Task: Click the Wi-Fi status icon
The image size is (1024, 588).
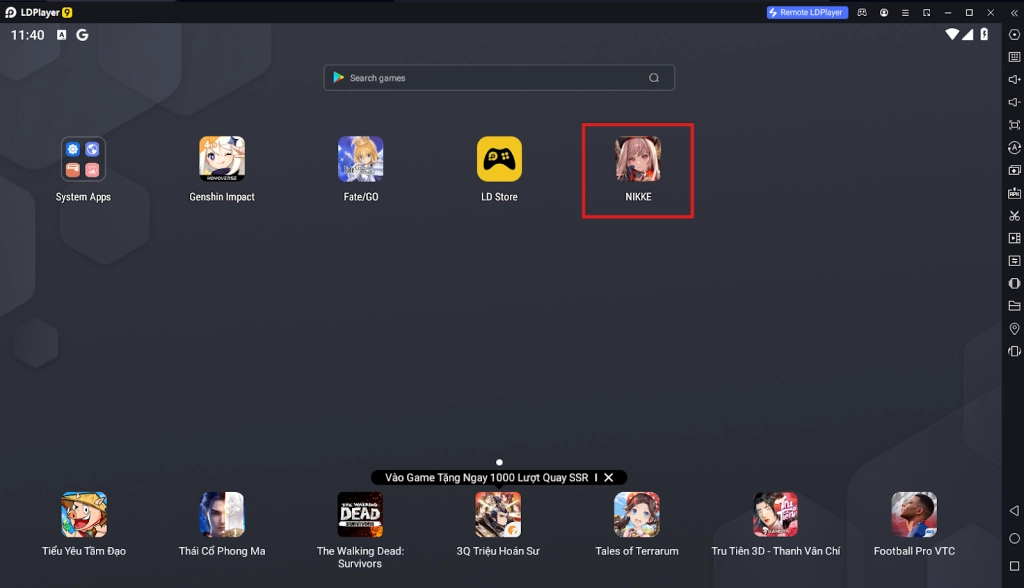Action: pos(952,34)
